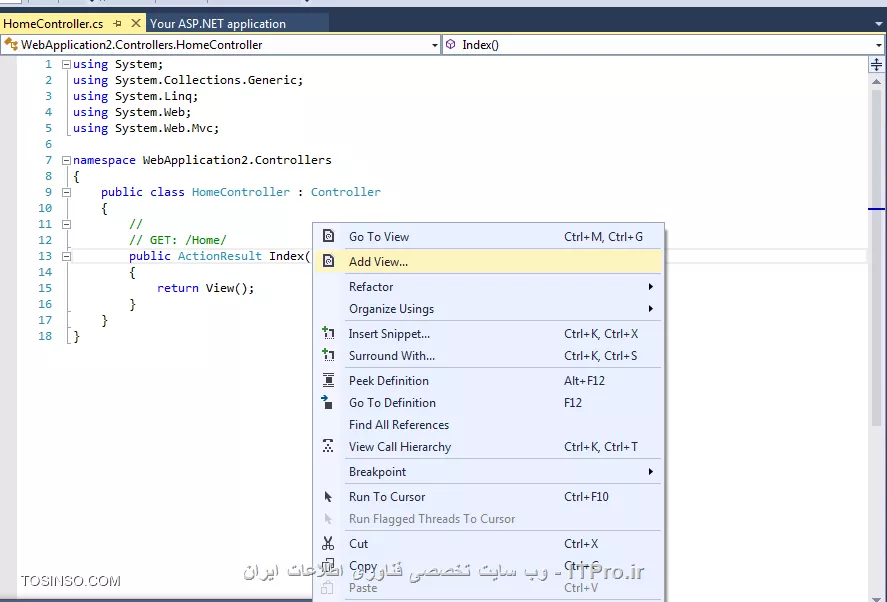Choose Run To Cursor entry

(488, 496)
